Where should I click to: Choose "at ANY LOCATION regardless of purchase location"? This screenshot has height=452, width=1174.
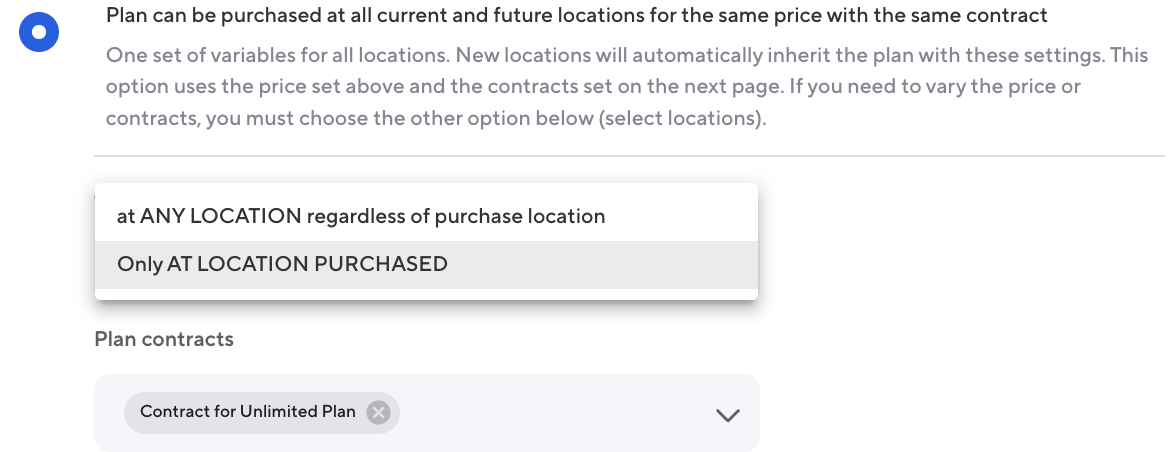click(x=361, y=216)
